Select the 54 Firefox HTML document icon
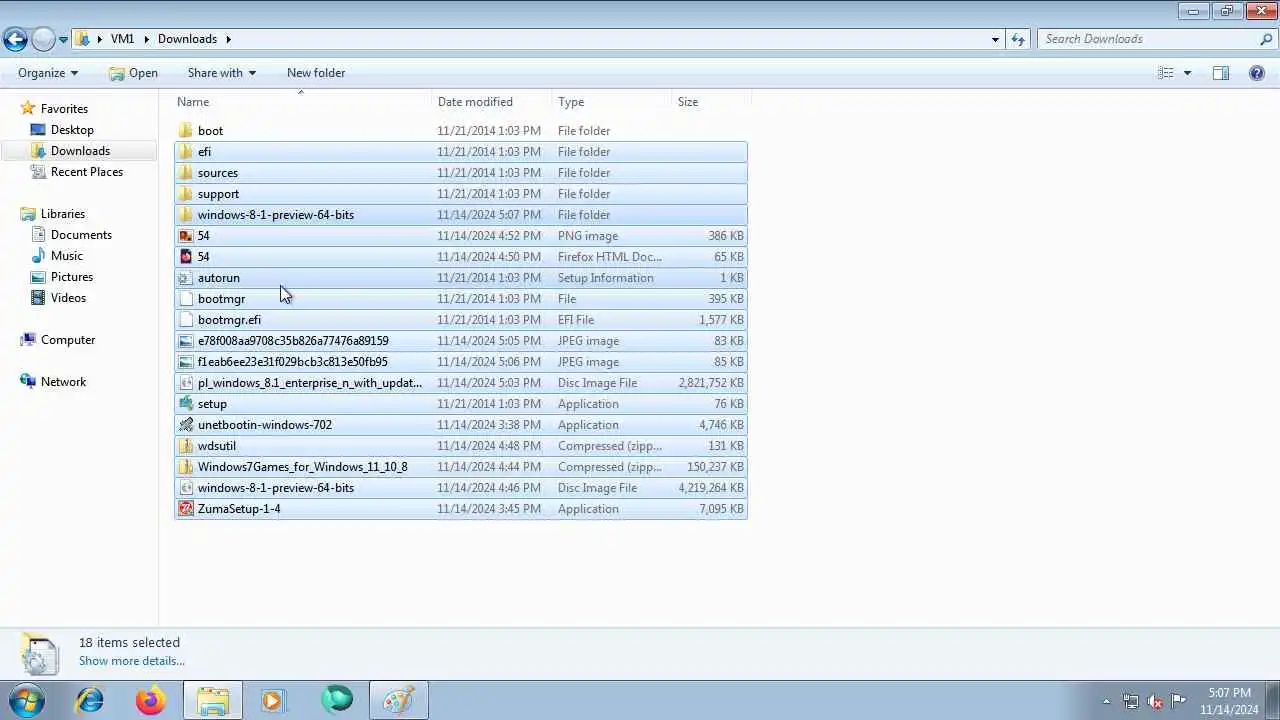Screen dimensions: 1280x720 tap(186, 257)
